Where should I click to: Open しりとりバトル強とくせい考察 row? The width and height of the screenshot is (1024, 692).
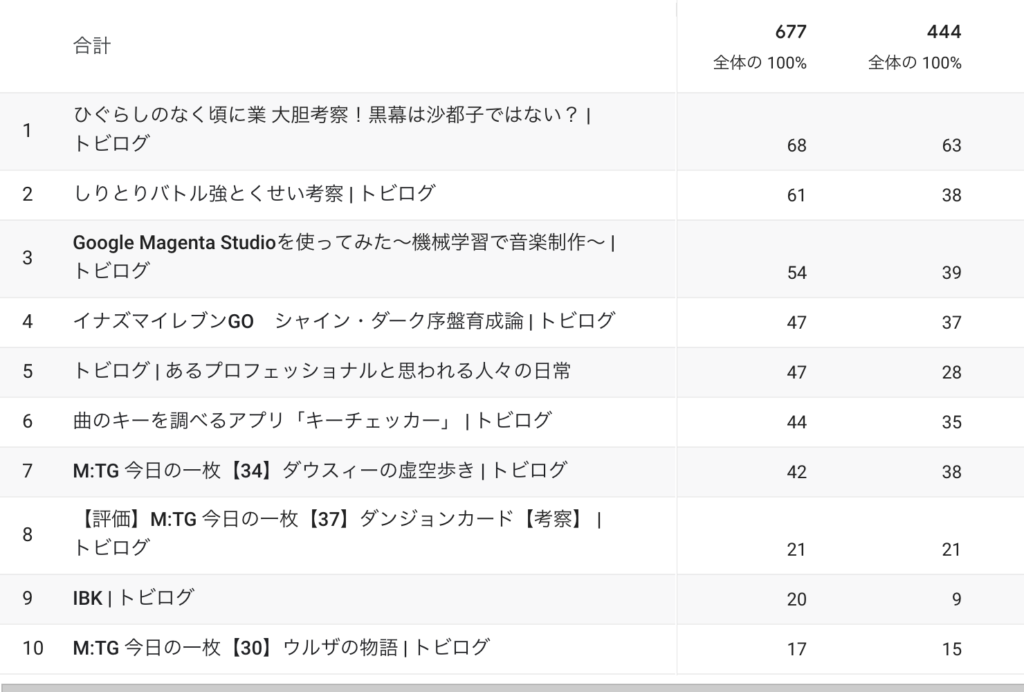pyautogui.click(x=255, y=194)
